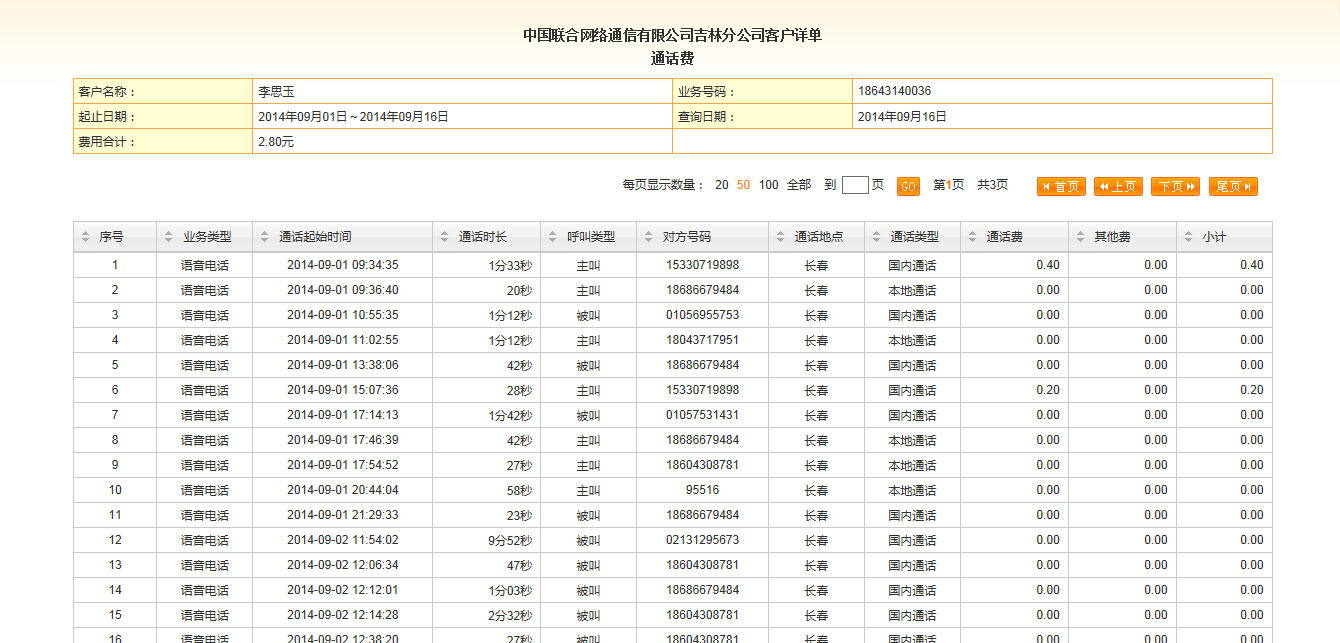Sort the 对方号码 column via its arrows
1340x643 pixels.
tap(648, 237)
